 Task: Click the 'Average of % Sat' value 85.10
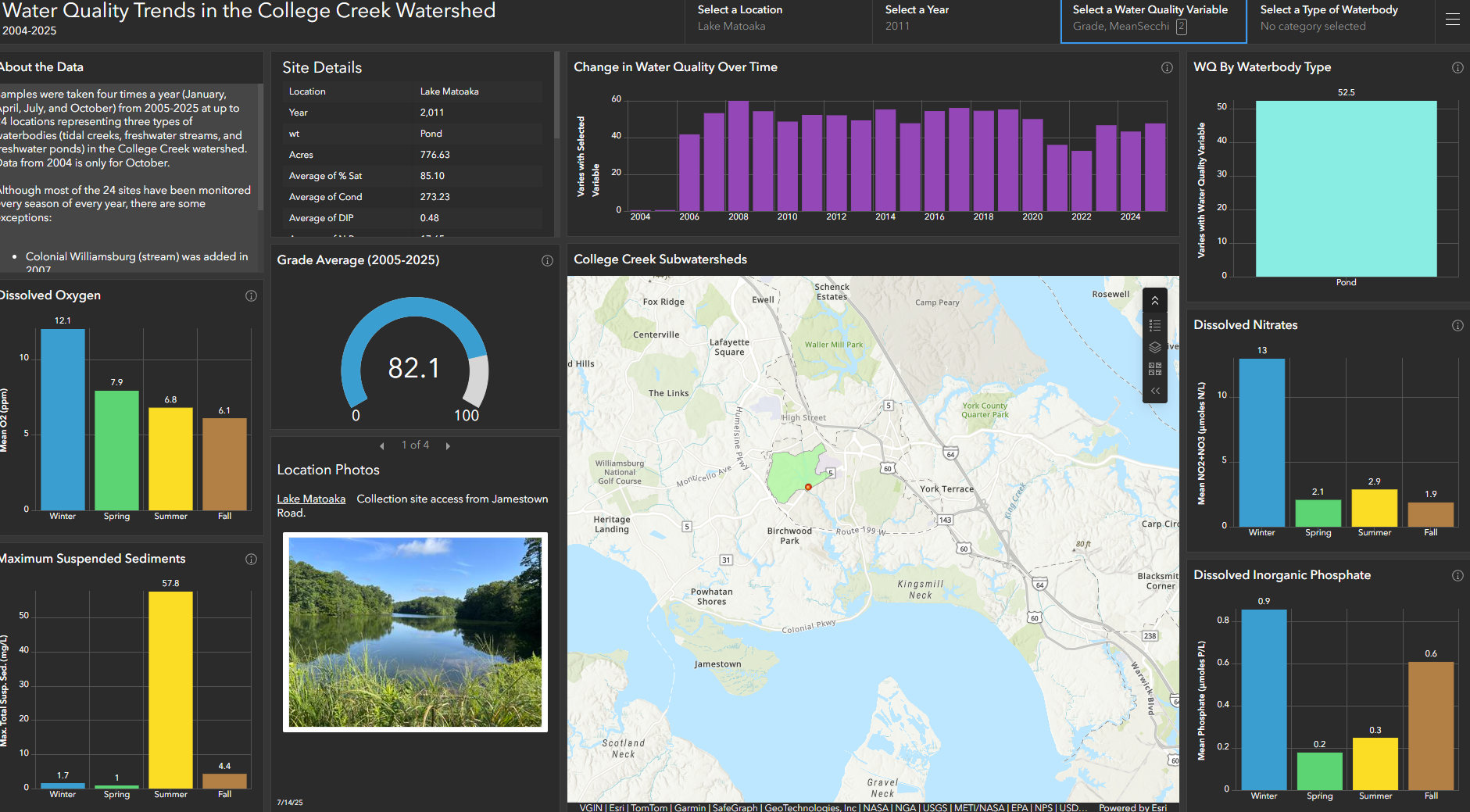pyautogui.click(x=432, y=176)
